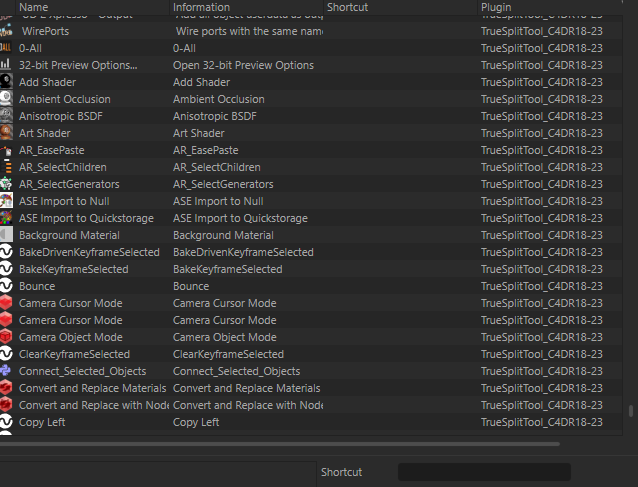Click the Background Material icon

point(6,235)
